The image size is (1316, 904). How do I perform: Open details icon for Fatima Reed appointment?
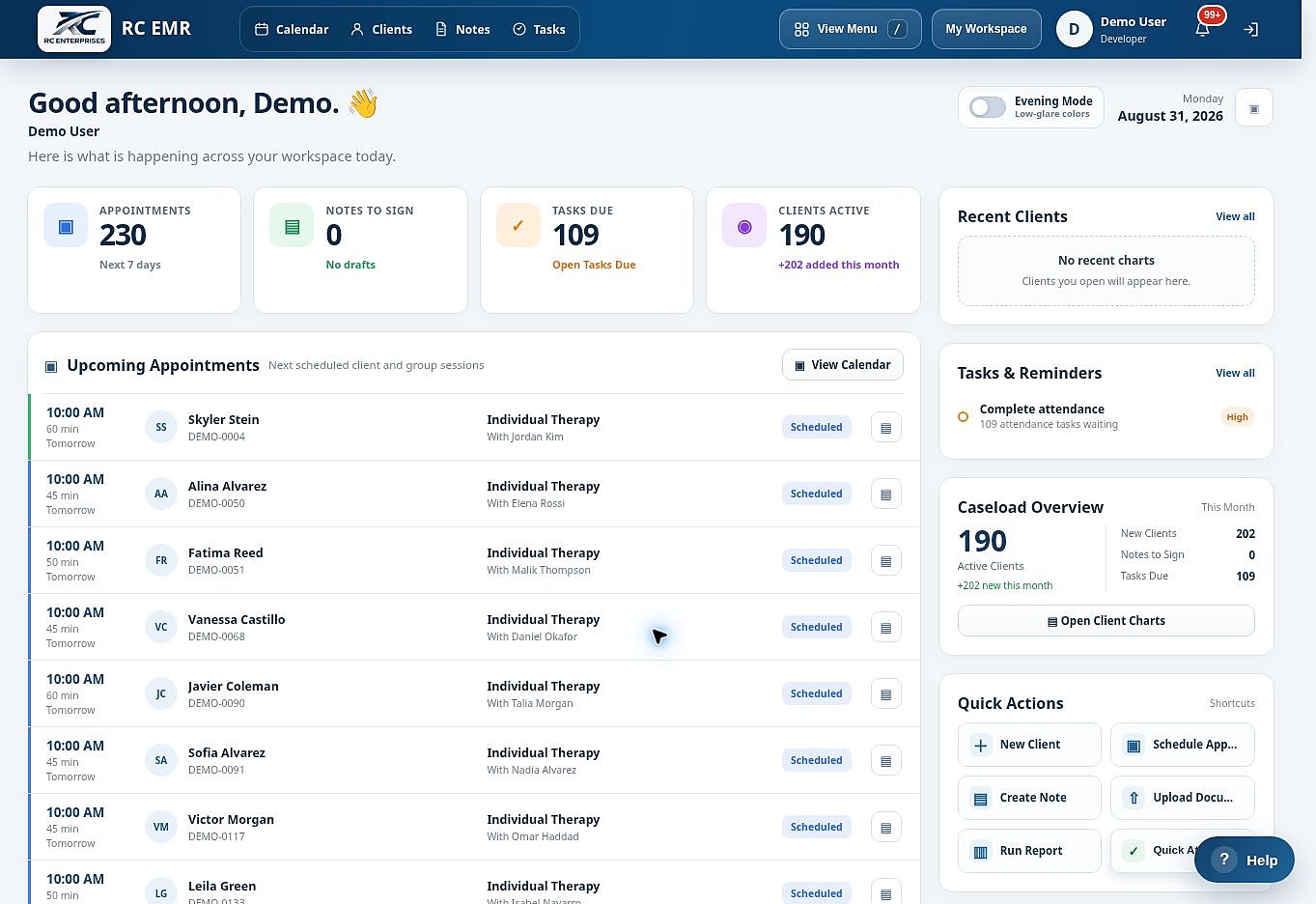click(x=886, y=560)
